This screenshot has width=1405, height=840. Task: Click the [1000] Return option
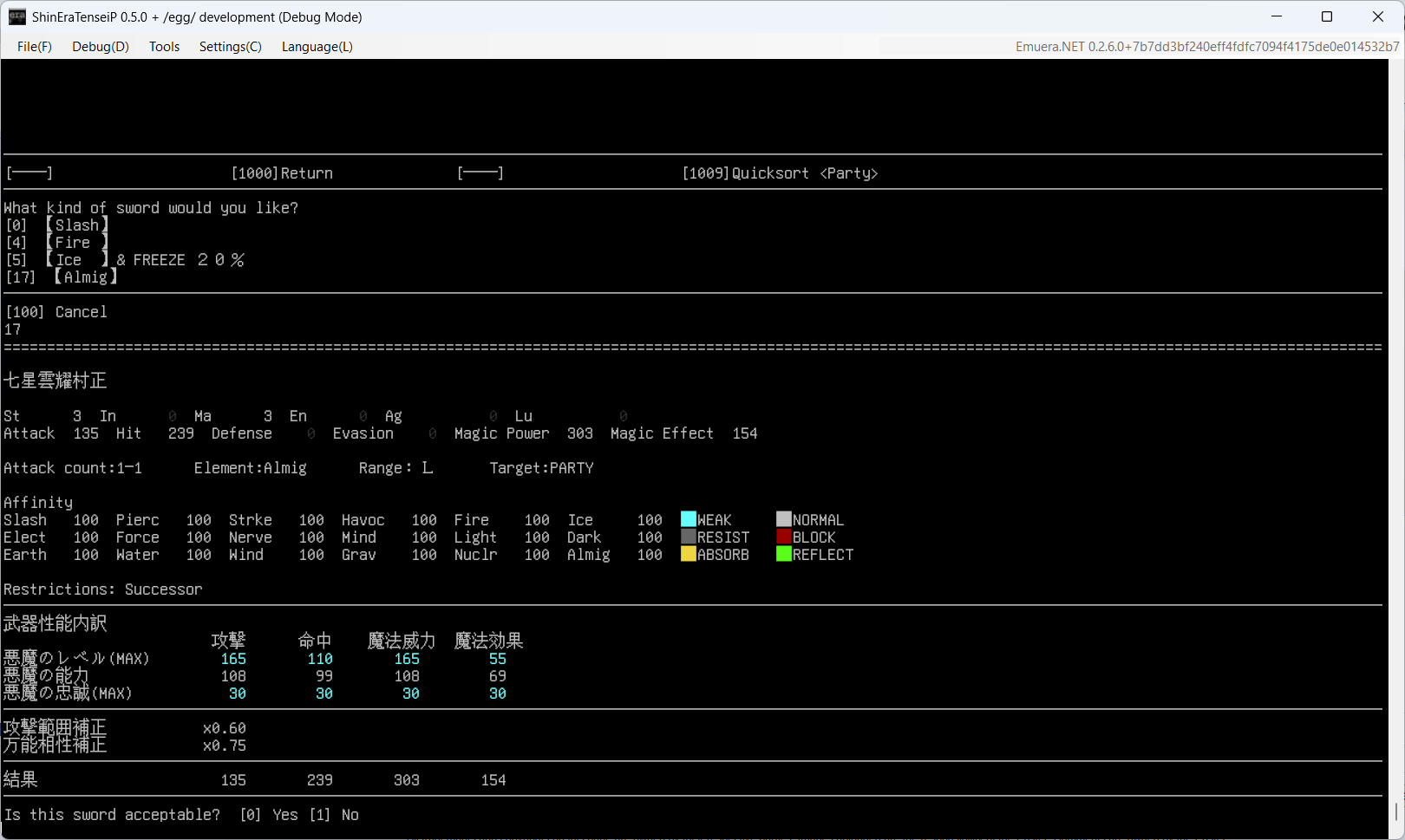[282, 173]
